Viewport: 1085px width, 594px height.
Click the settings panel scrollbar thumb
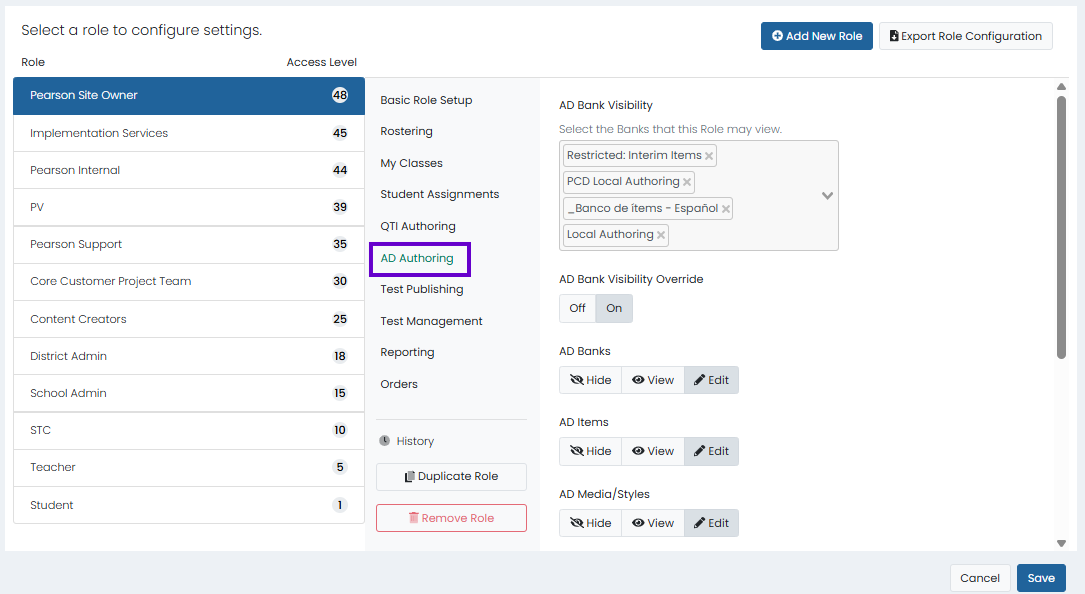pos(1061,227)
